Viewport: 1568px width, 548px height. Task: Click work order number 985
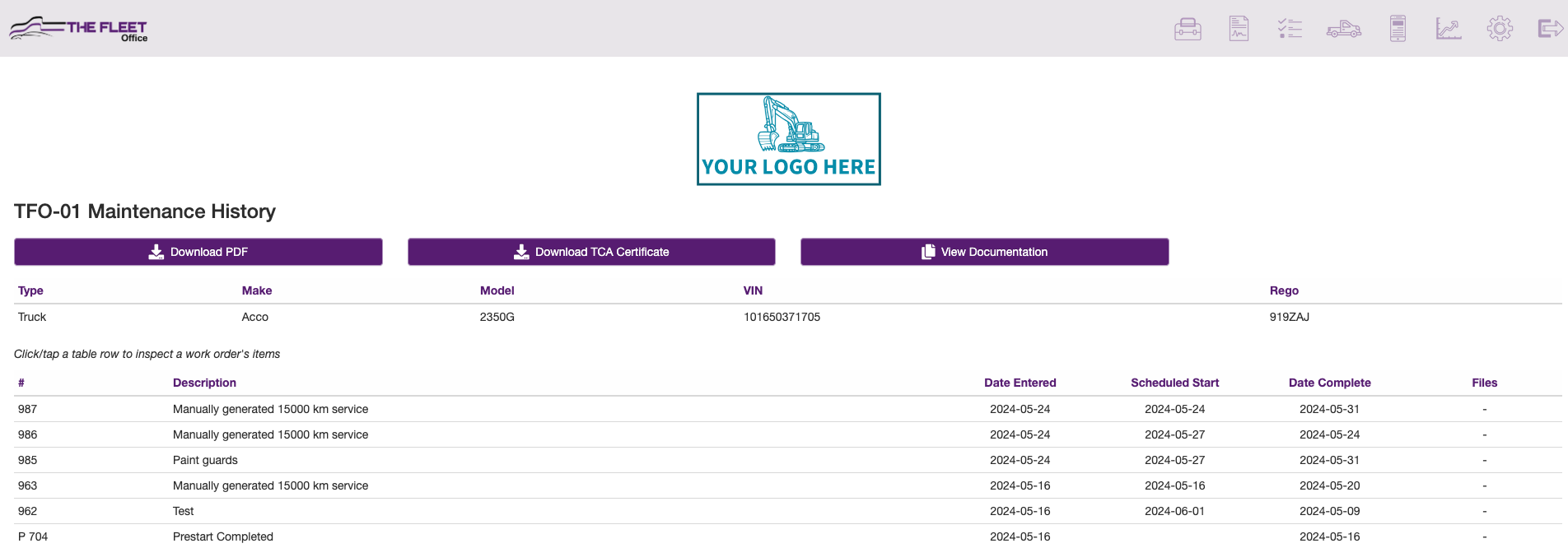point(28,460)
